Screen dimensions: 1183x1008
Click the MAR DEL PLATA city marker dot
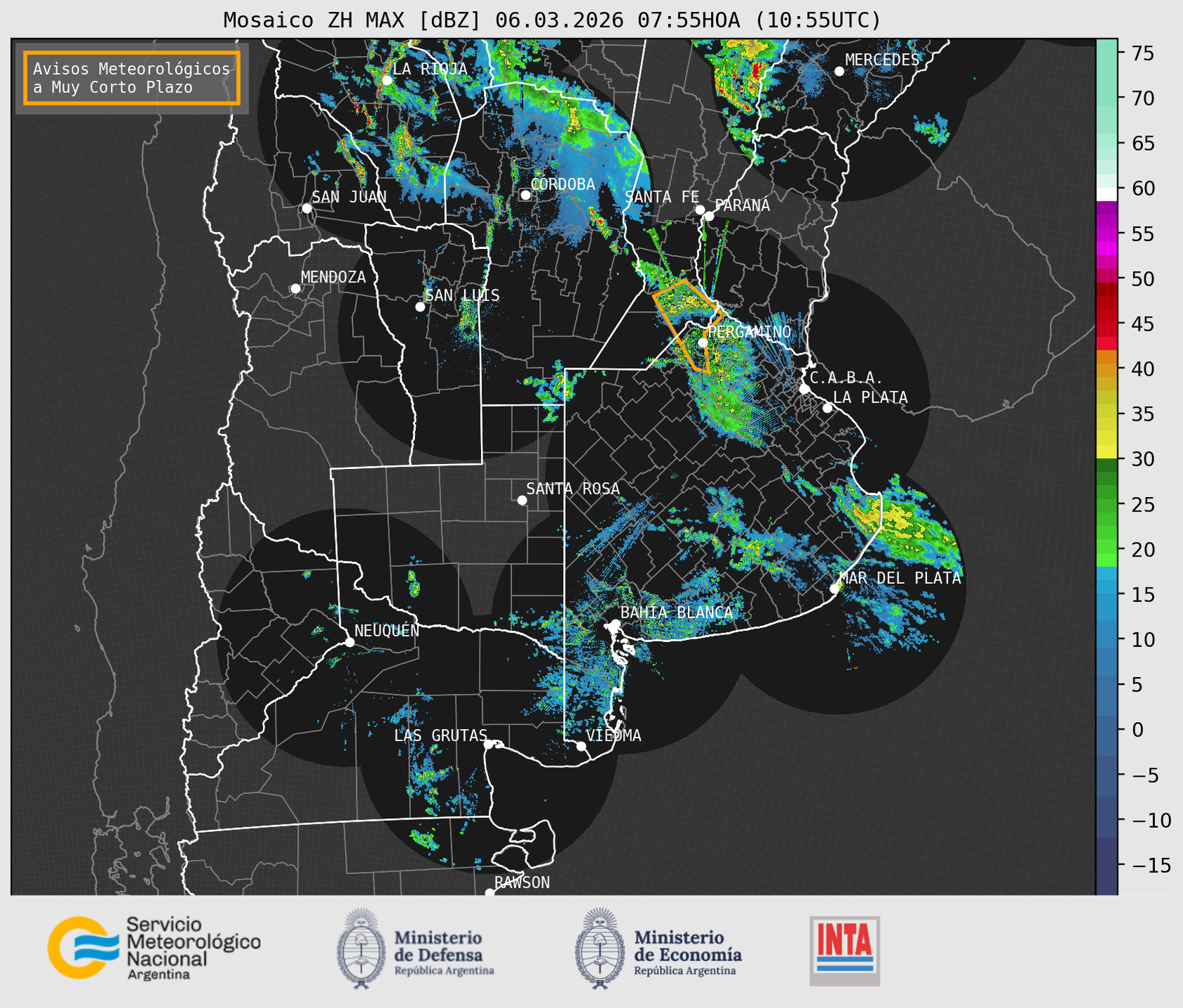click(x=834, y=589)
